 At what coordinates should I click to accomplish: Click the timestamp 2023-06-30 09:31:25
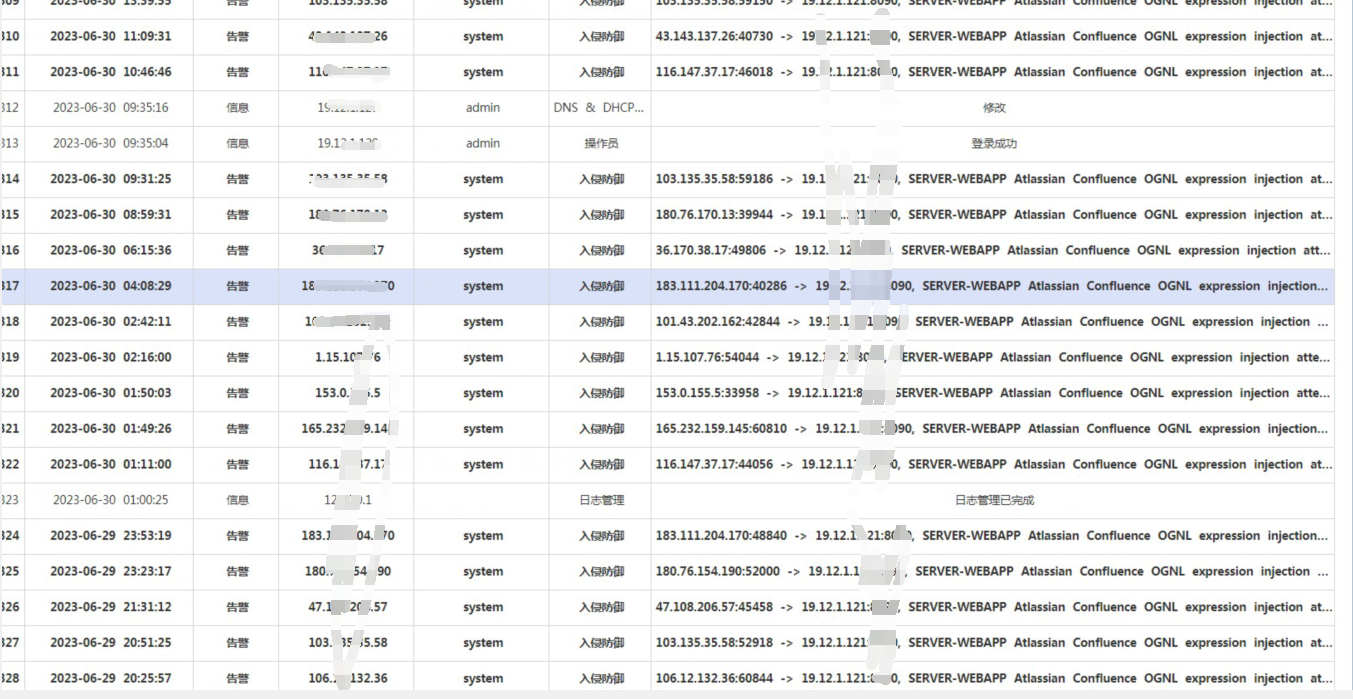click(x=110, y=180)
